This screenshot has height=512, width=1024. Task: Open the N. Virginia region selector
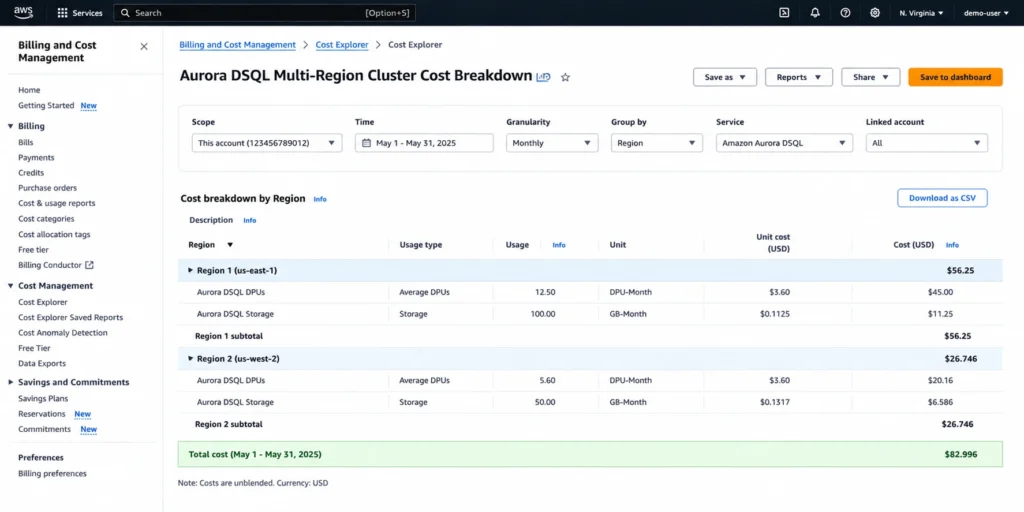[x=921, y=13]
